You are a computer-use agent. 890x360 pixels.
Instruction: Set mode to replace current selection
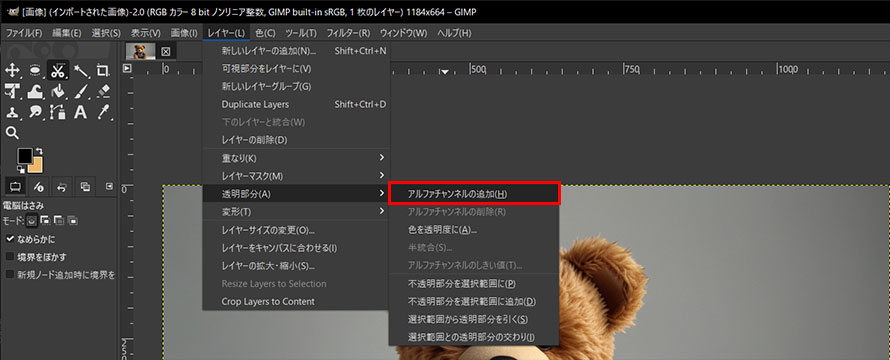point(32,220)
